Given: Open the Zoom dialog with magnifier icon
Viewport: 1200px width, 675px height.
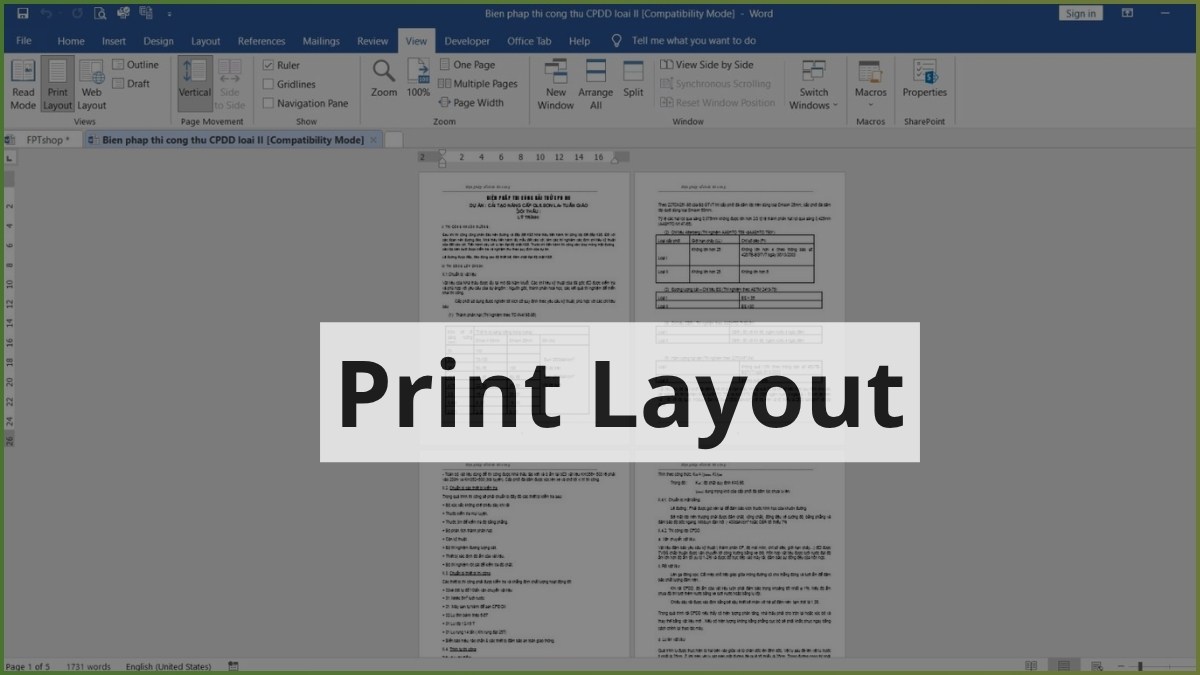Looking at the screenshot, I should pyautogui.click(x=383, y=80).
